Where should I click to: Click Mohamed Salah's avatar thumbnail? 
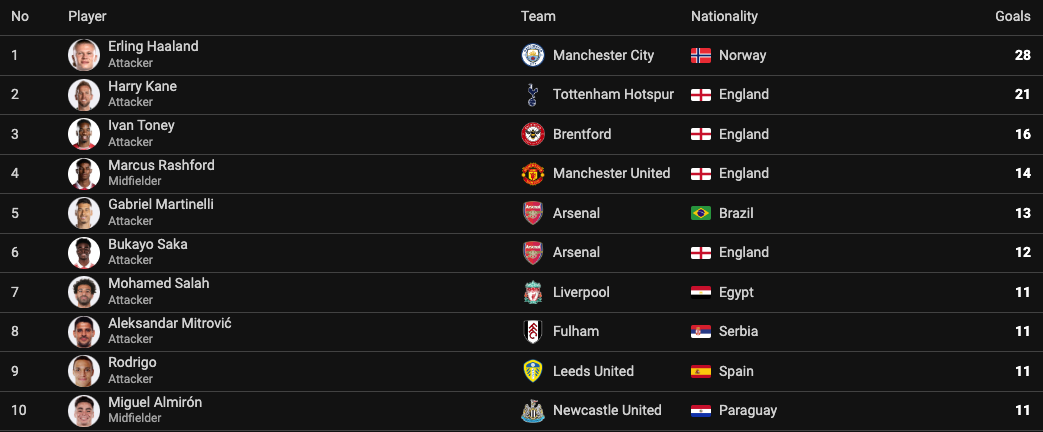pyautogui.click(x=84, y=292)
